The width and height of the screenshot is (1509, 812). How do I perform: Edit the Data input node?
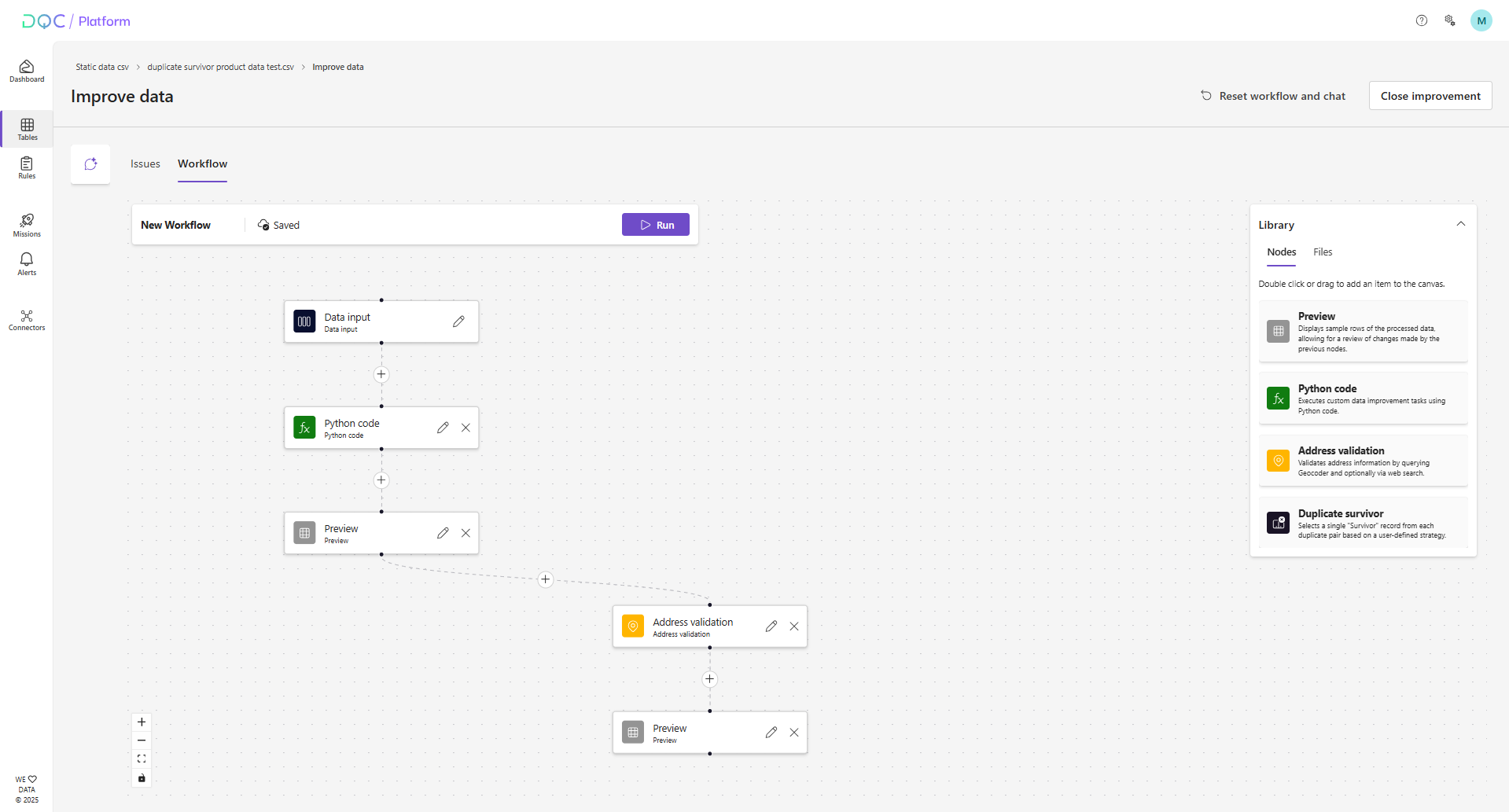tap(458, 321)
